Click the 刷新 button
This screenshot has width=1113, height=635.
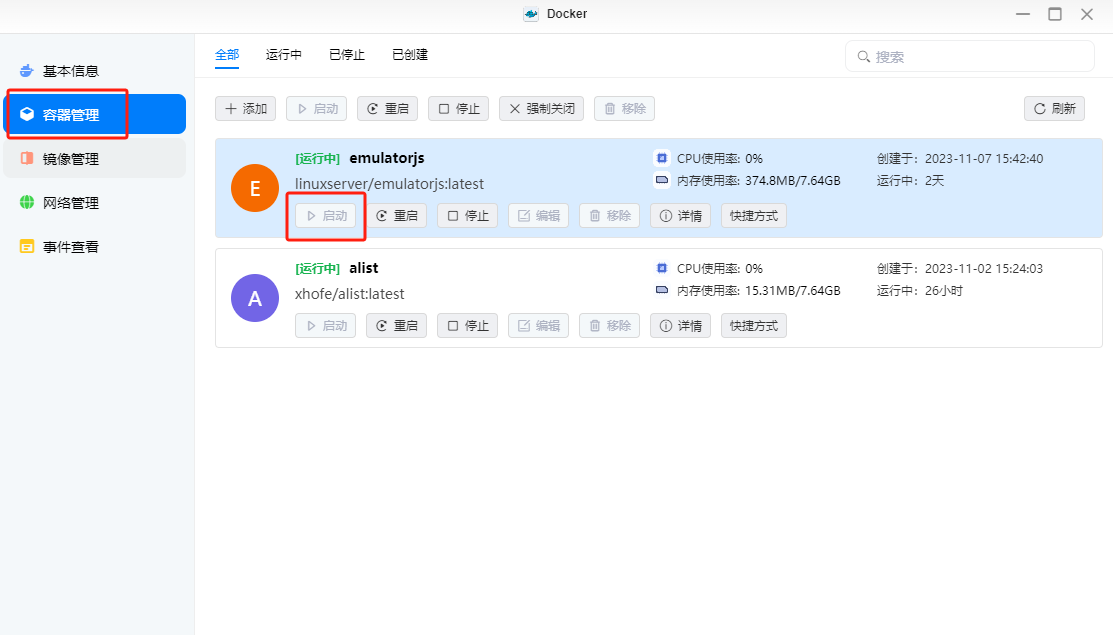coord(1054,109)
